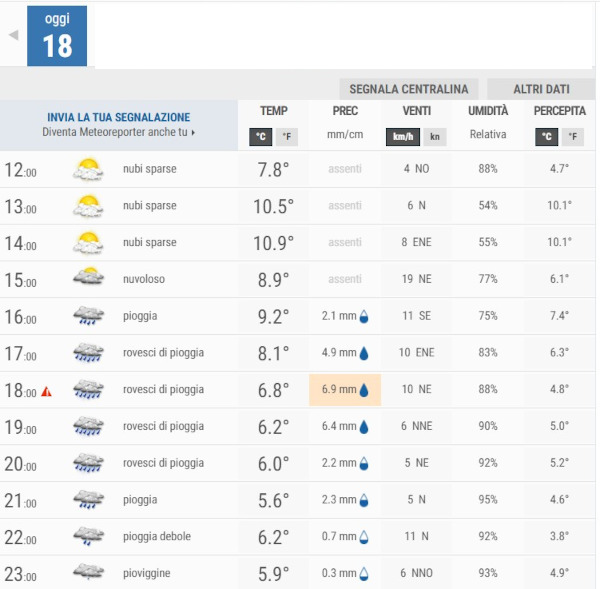Viewport: 600px width, 589px height.
Task: Set perceived temperature to °F
Action: click(574, 137)
